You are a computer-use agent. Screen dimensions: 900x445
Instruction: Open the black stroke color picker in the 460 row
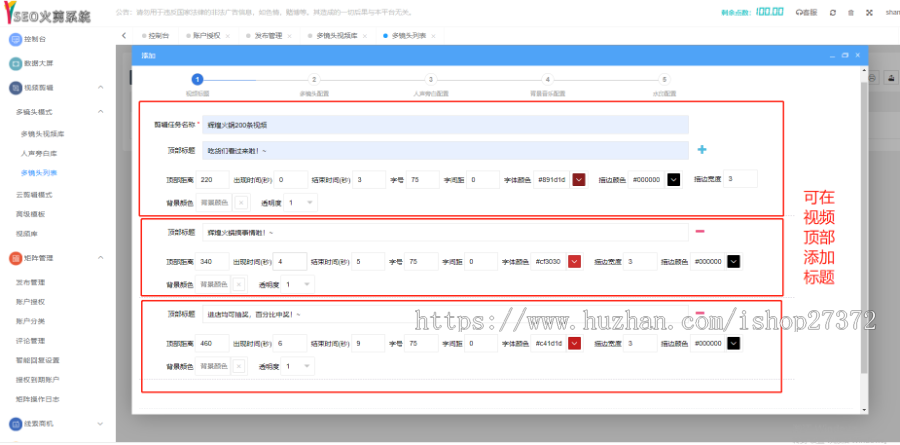(734, 343)
